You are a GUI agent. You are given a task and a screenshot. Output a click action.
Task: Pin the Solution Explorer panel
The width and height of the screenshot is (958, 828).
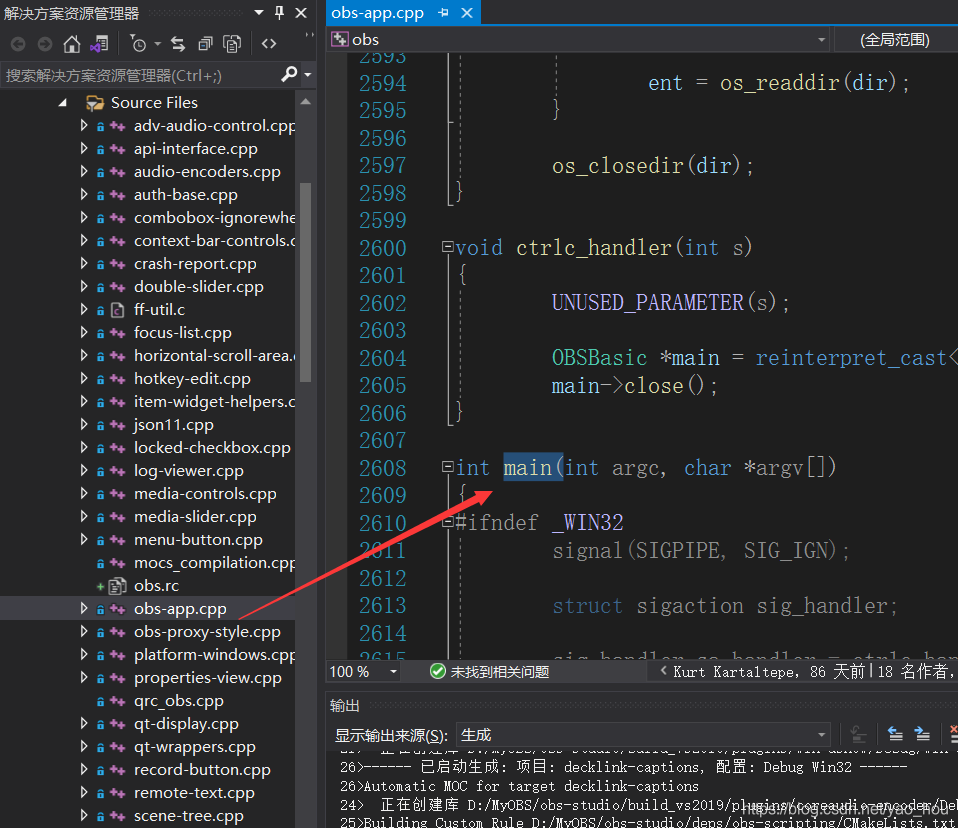tap(279, 12)
